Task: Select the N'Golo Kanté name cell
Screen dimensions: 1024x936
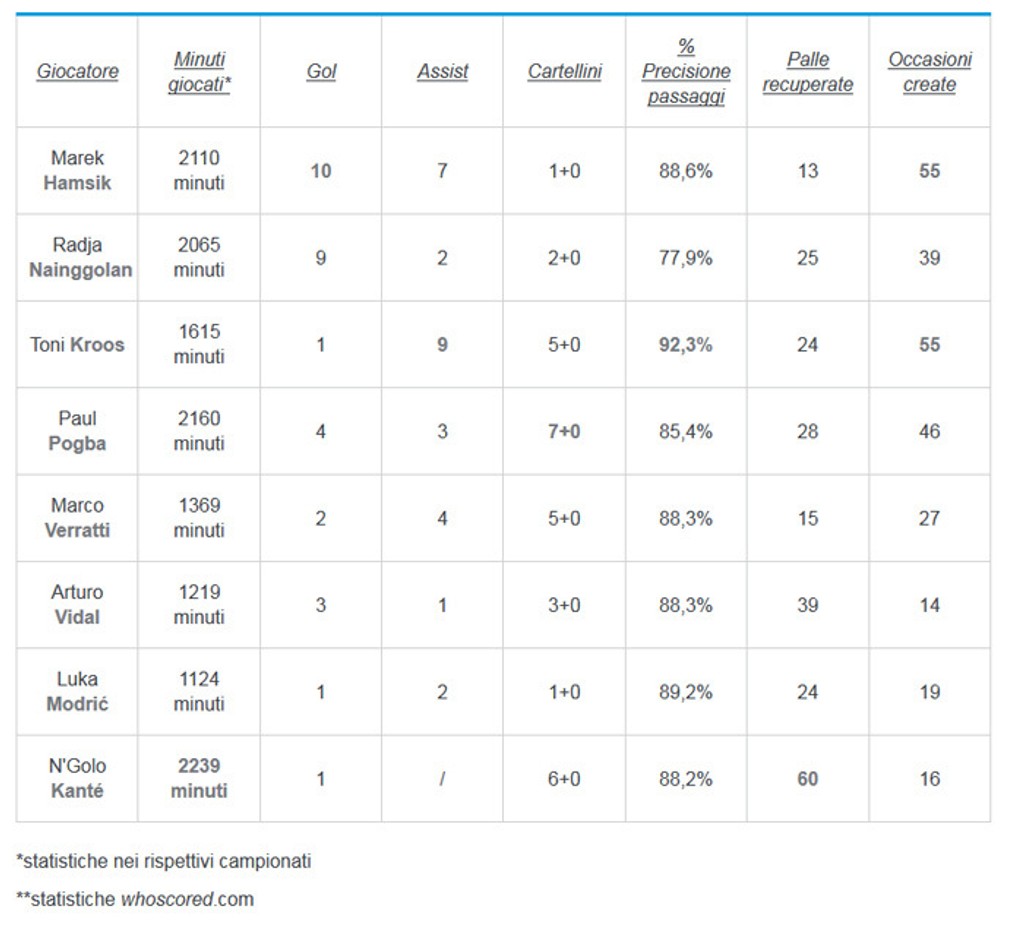Action: coord(77,779)
